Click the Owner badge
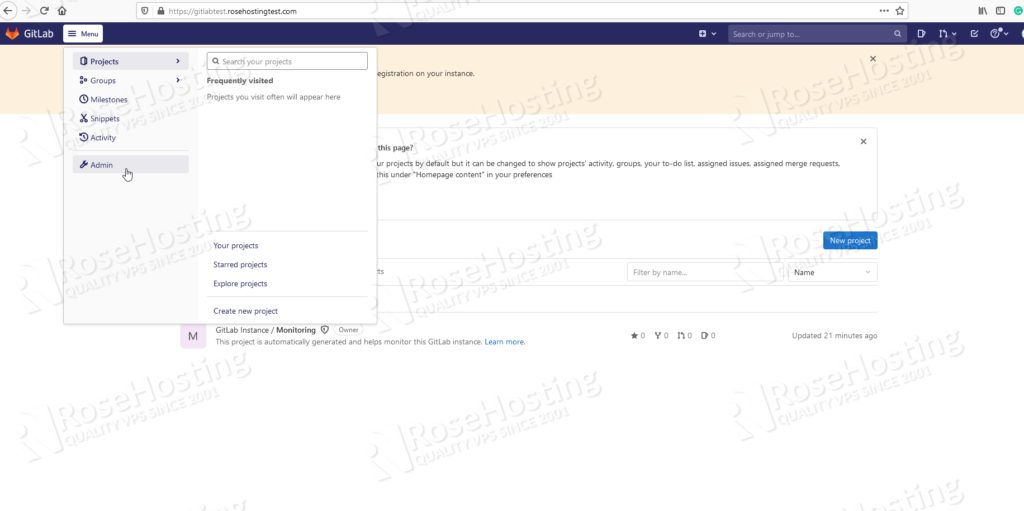This screenshot has width=1024, height=511. pyautogui.click(x=349, y=330)
